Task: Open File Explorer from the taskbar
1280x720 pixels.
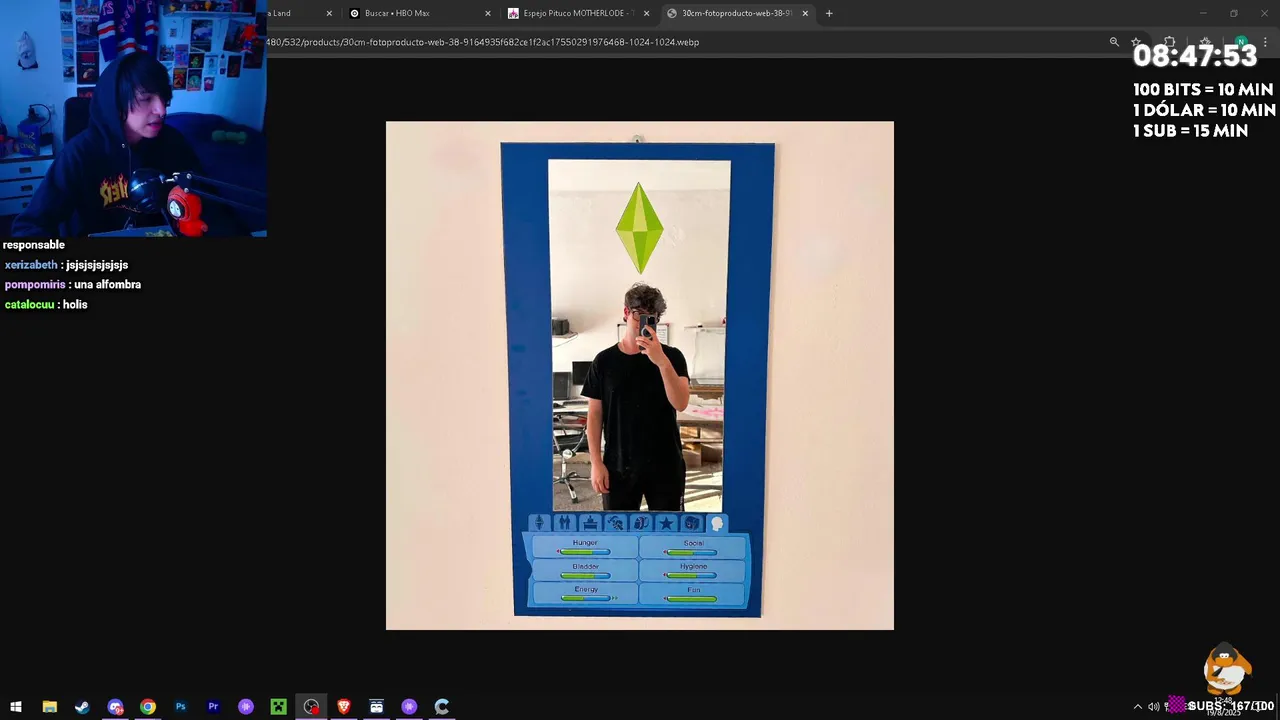Action: click(x=49, y=707)
